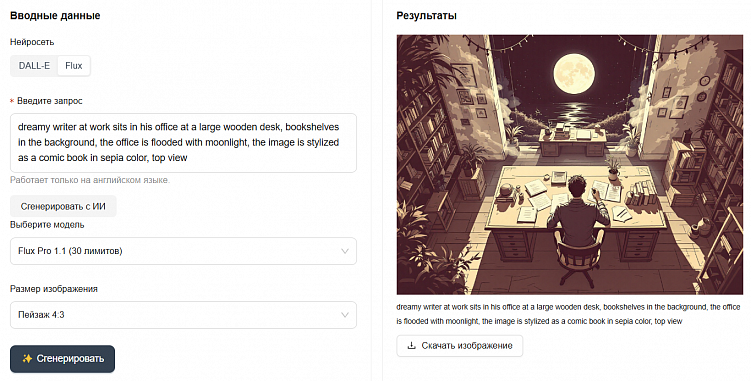The width and height of the screenshot is (751, 381).
Task: Click the Скачать изображение button
Action: point(460,346)
